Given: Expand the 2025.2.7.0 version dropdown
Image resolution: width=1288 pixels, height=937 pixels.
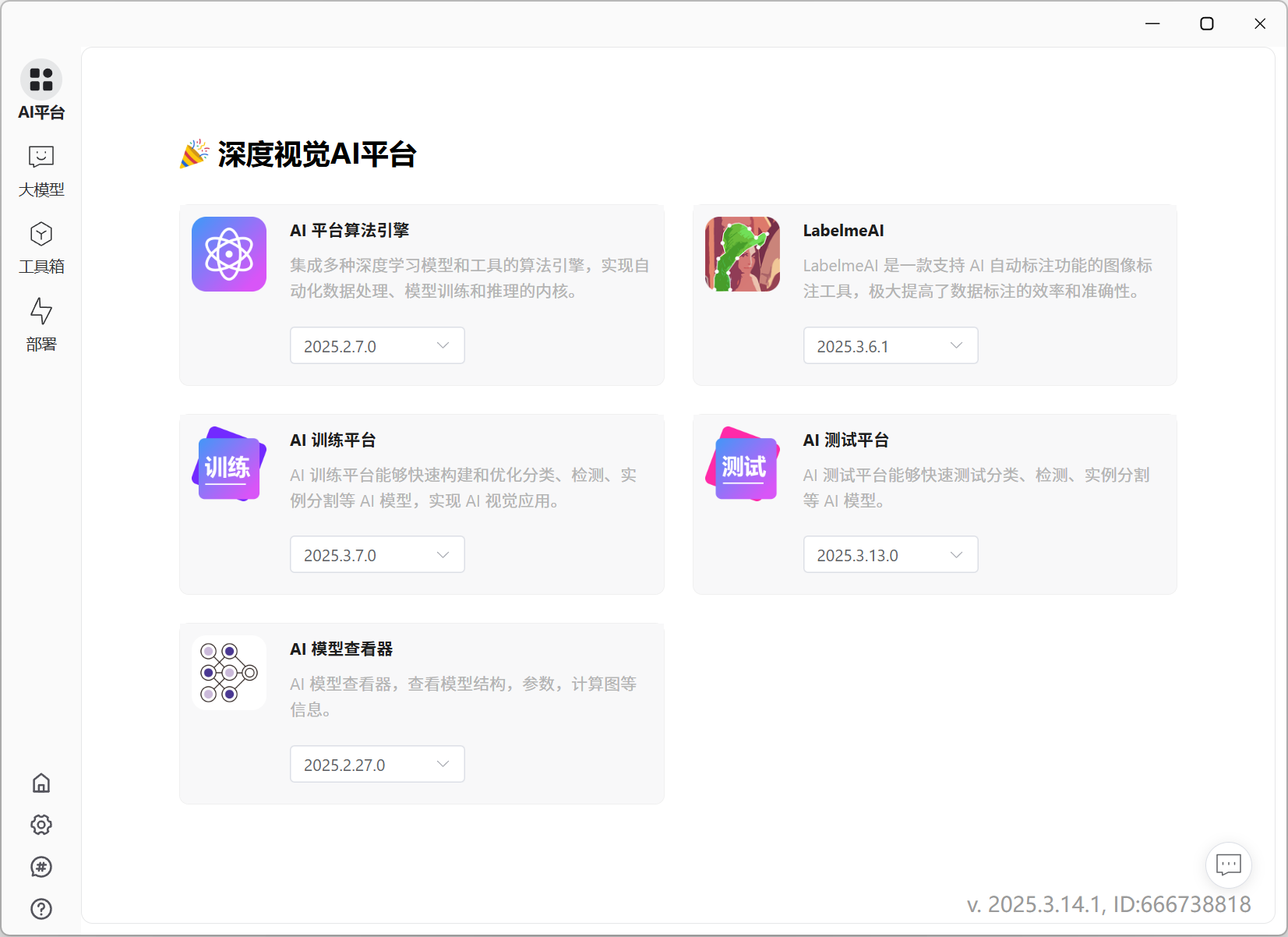Looking at the screenshot, I should pos(377,345).
